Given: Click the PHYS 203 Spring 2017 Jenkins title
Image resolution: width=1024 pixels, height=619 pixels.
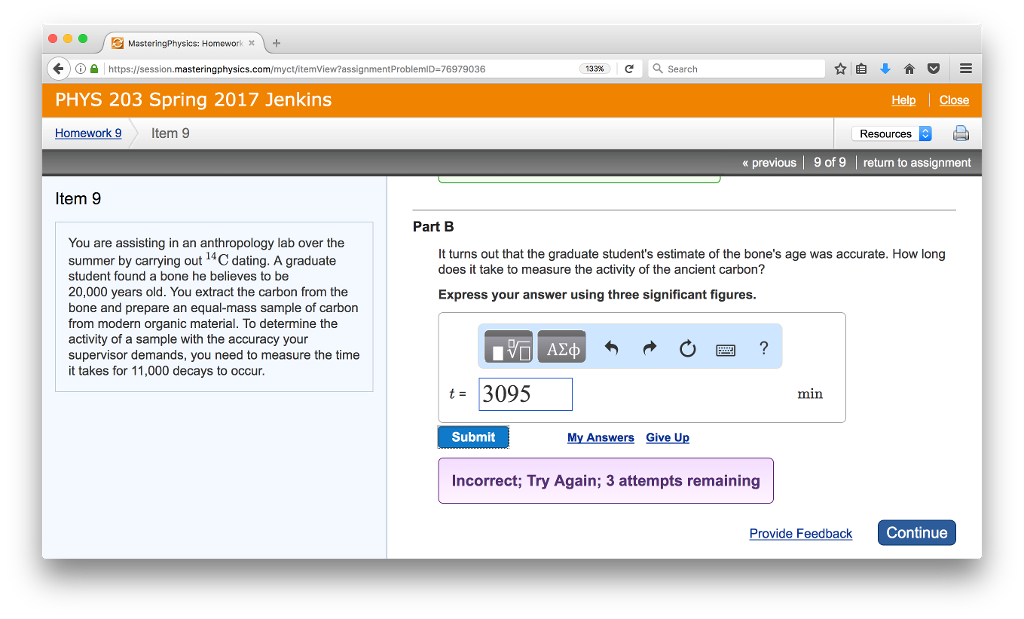Looking at the screenshot, I should [x=193, y=99].
